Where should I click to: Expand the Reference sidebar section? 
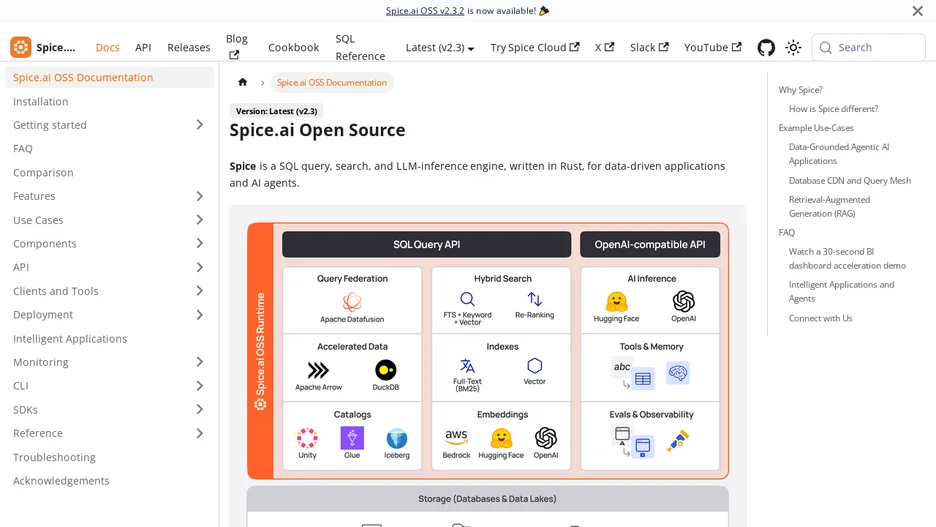pos(199,433)
